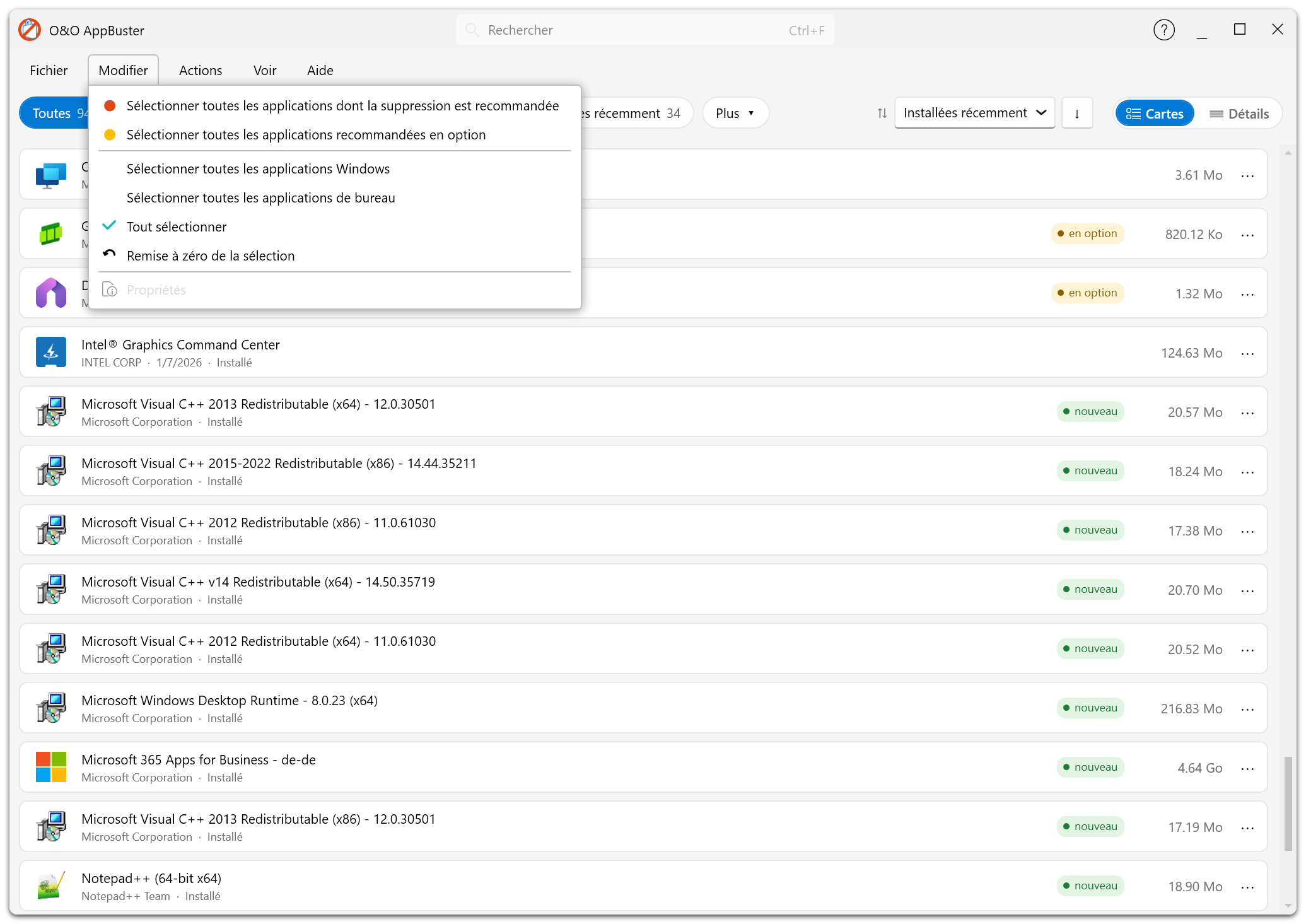Click the Notepad++ app icon

(x=51, y=886)
